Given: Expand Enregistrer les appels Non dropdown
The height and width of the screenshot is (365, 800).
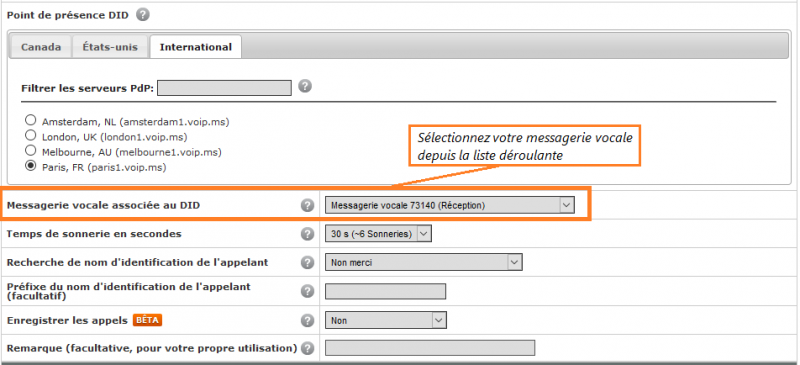Looking at the screenshot, I should [386, 321].
